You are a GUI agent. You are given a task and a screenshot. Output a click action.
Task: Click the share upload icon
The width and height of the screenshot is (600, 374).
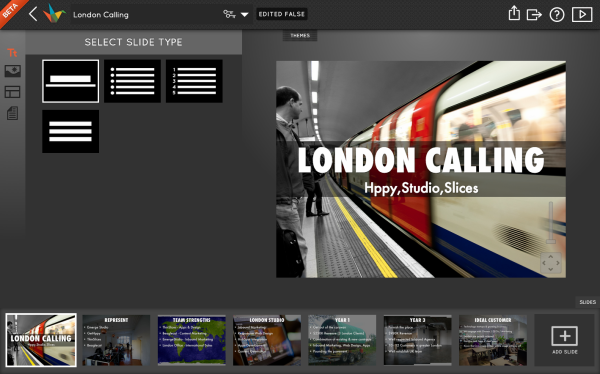(514, 14)
